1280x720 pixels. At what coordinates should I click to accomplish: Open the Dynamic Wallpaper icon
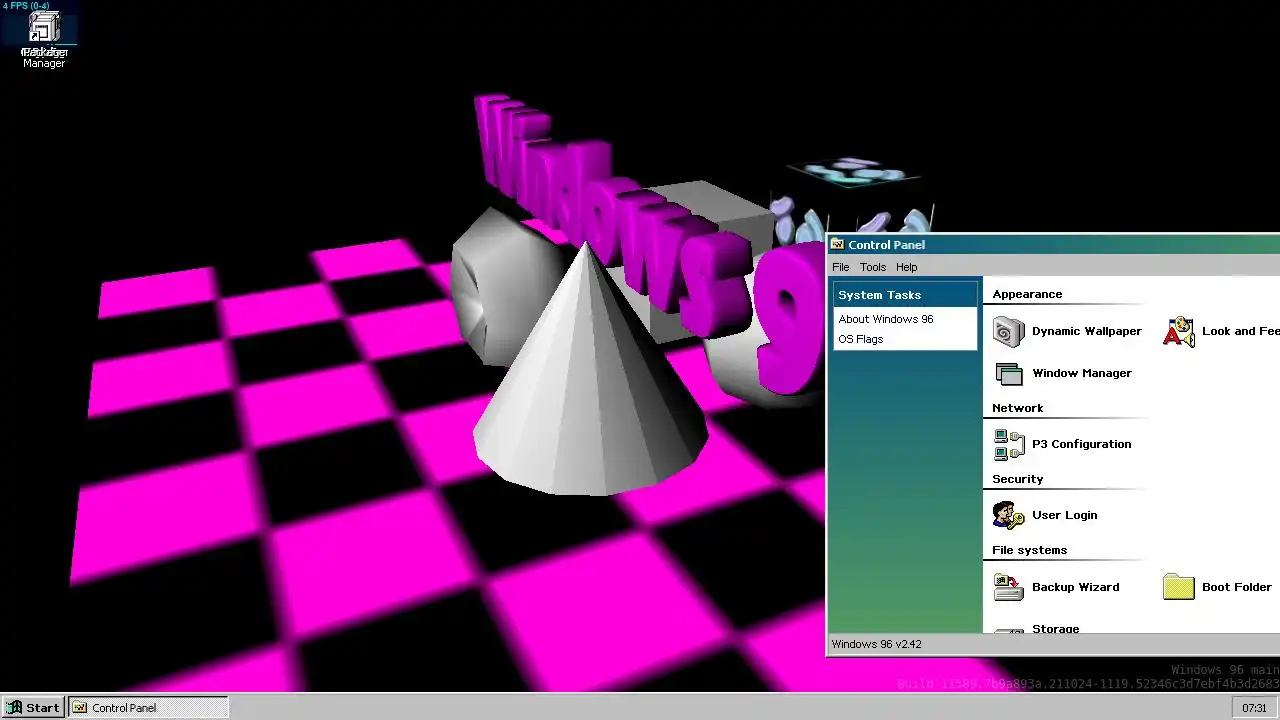pyautogui.click(x=1009, y=331)
